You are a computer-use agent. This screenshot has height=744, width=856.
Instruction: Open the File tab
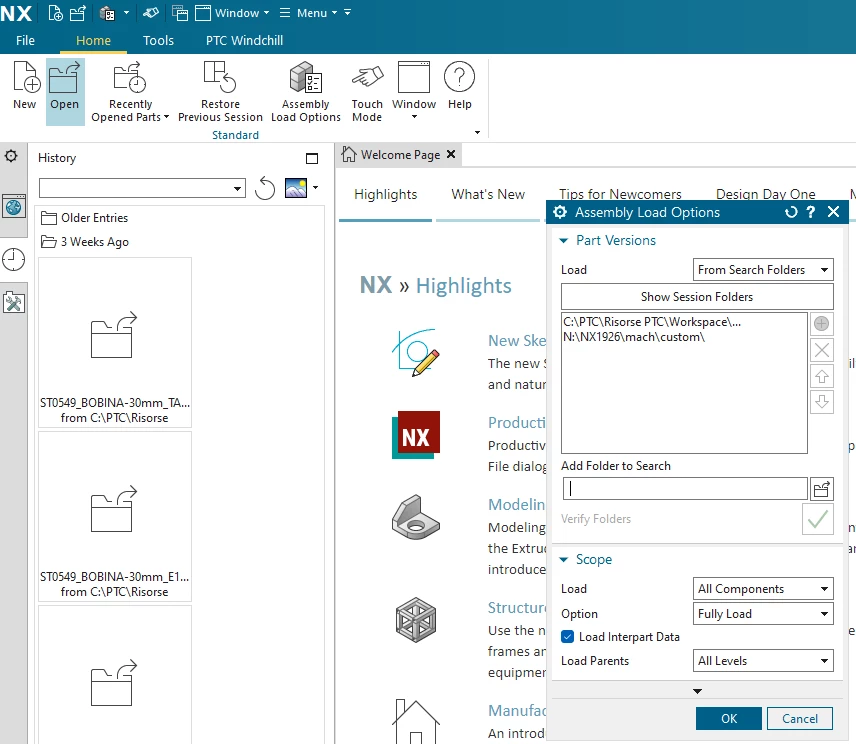tap(25, 40)
